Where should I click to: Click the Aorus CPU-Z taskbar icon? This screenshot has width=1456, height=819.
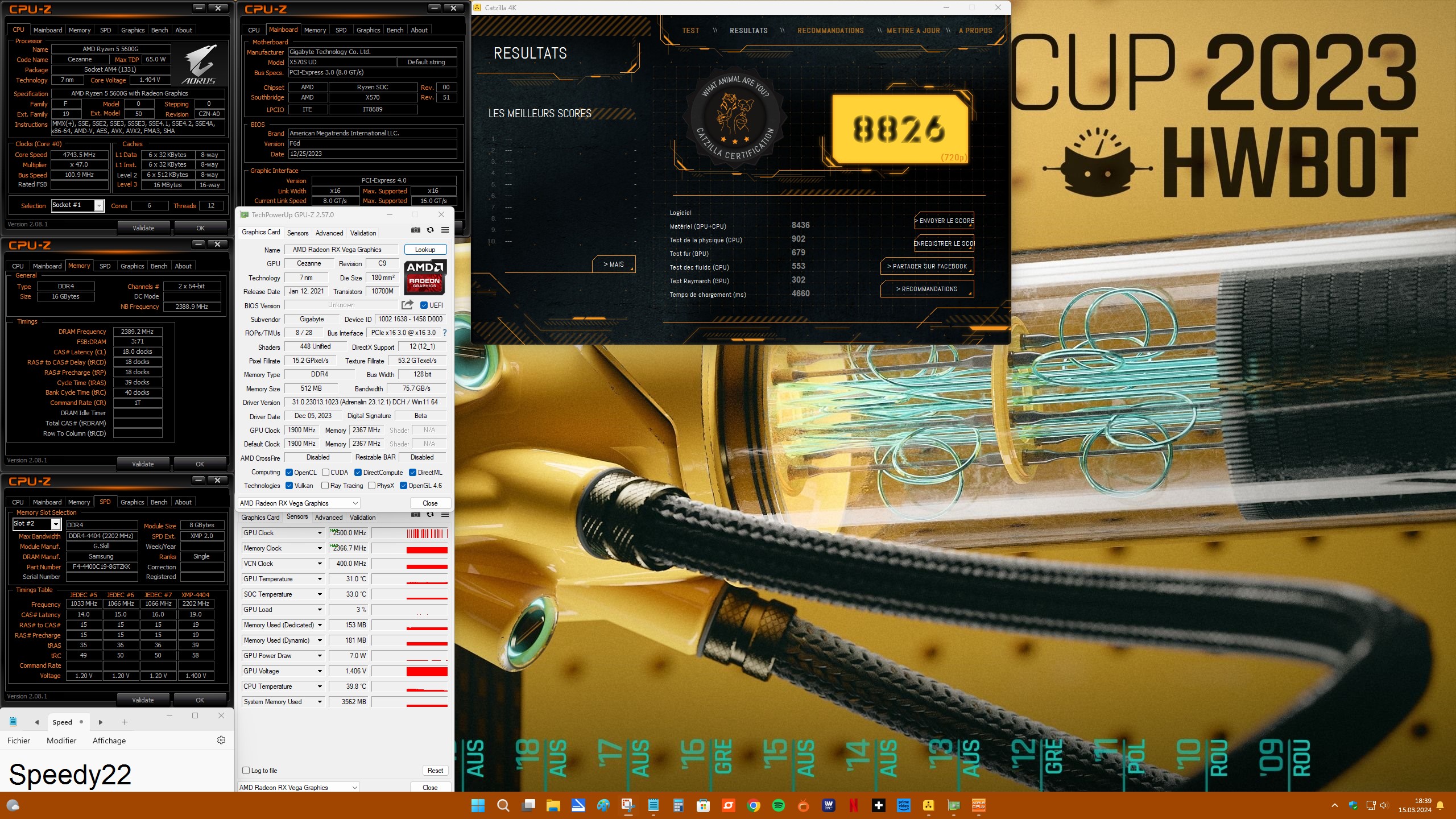point(979,805)
